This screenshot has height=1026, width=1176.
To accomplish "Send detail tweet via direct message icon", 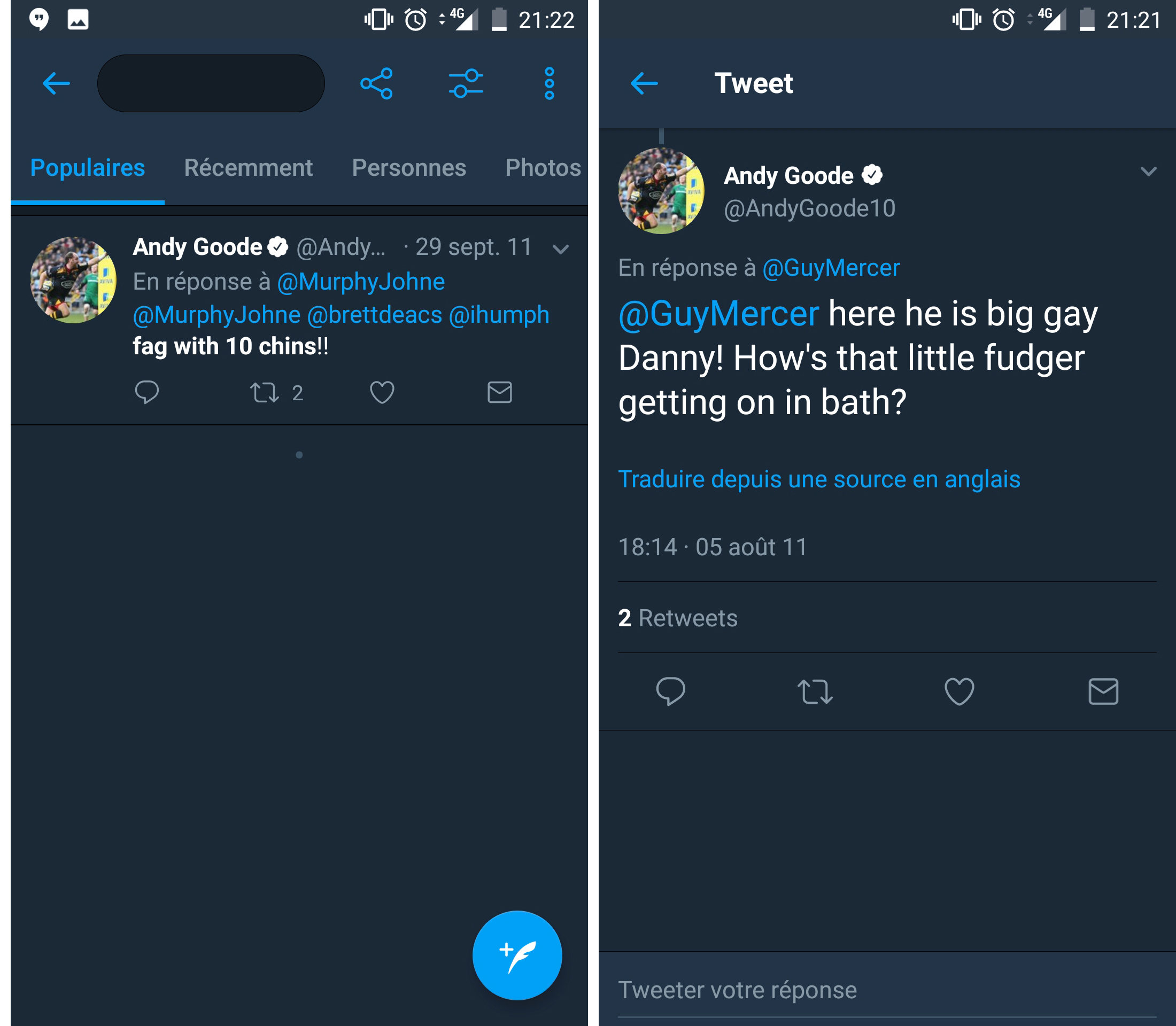I will point(1103,691).
